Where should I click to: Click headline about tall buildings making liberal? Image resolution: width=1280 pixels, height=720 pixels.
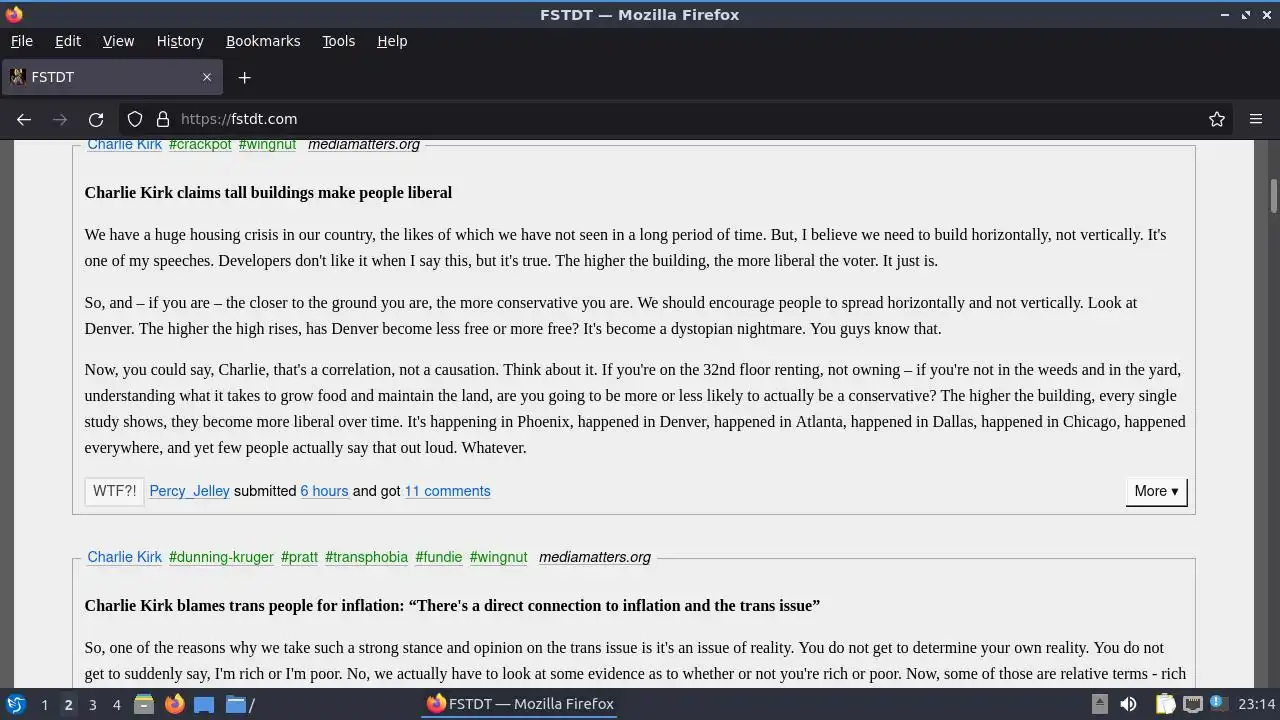click(268, 193)
